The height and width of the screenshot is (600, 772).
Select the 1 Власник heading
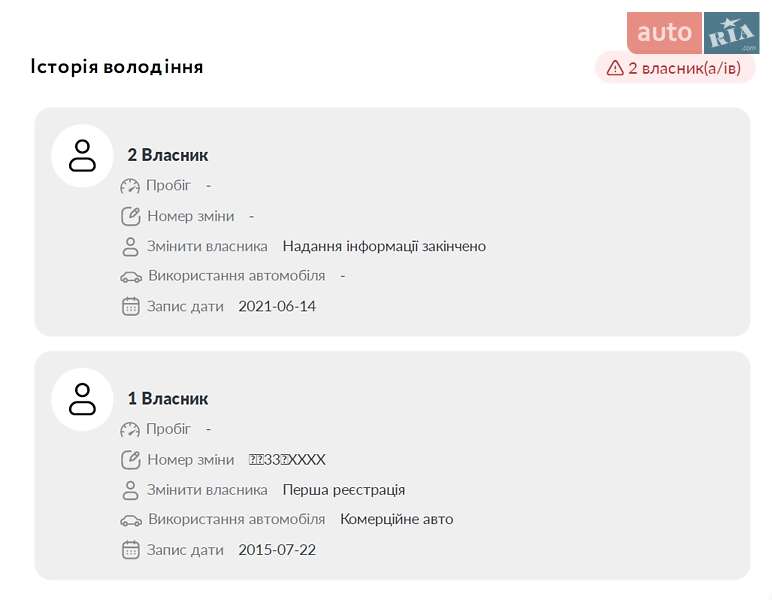168,398
